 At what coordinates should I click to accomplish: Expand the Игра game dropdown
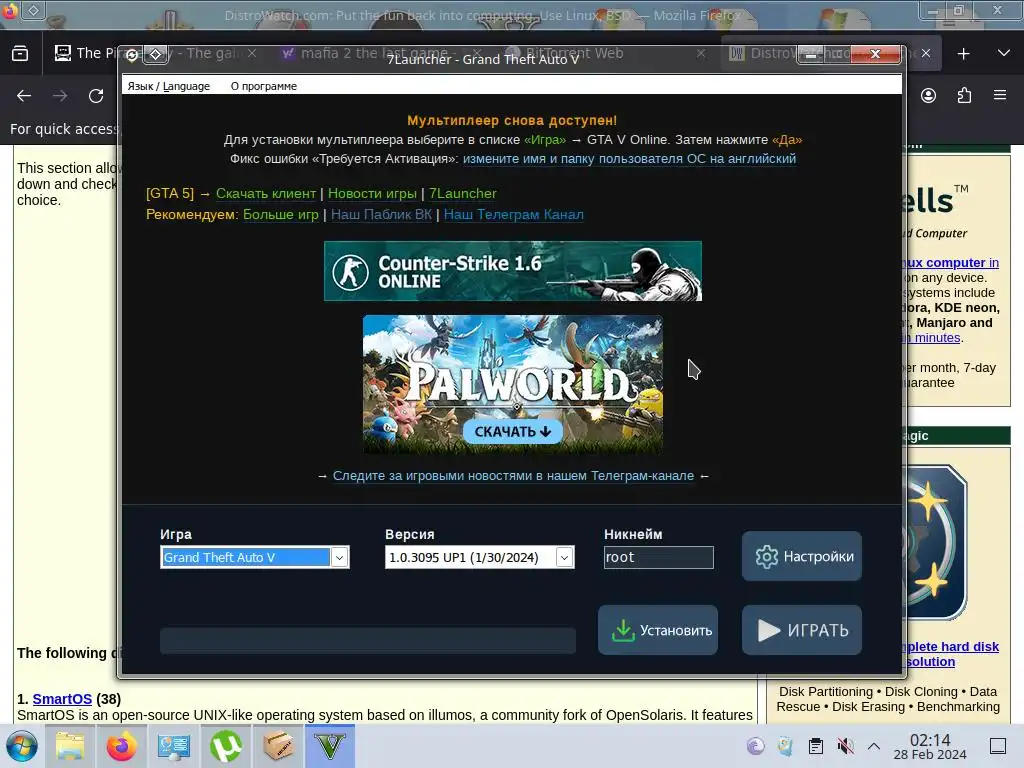(339, 557)
